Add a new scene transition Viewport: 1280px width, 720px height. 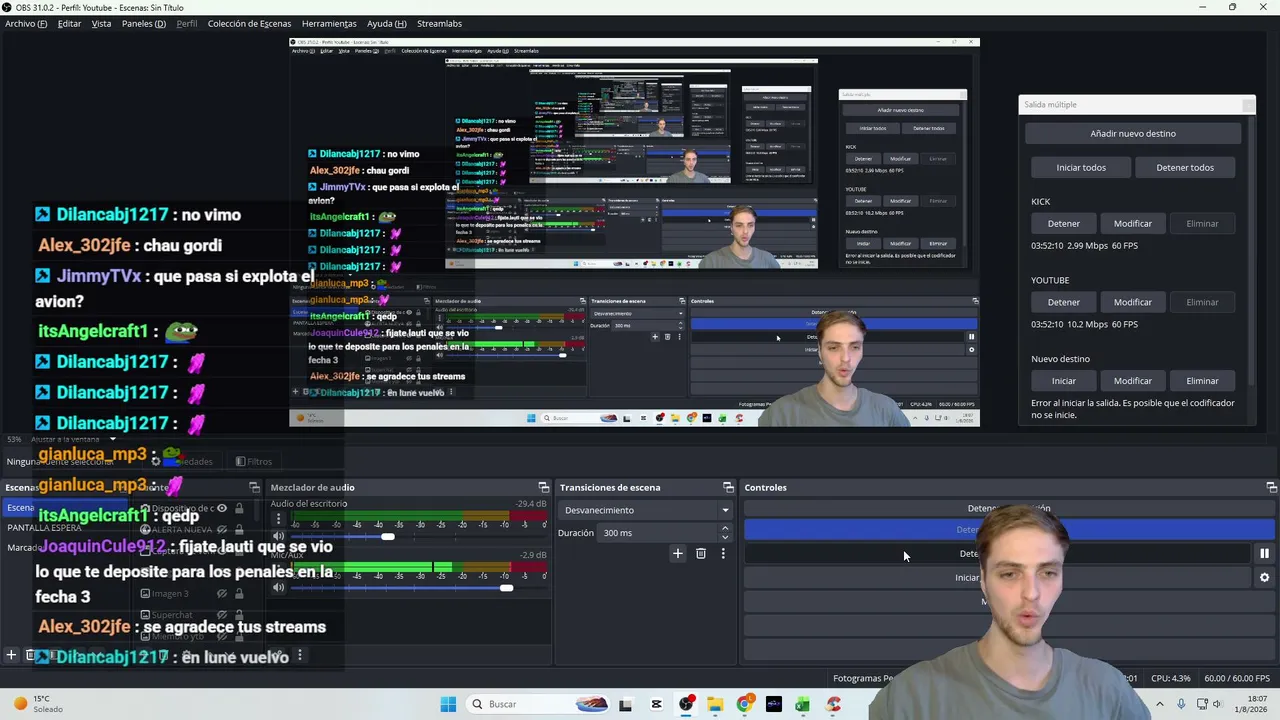677,554
